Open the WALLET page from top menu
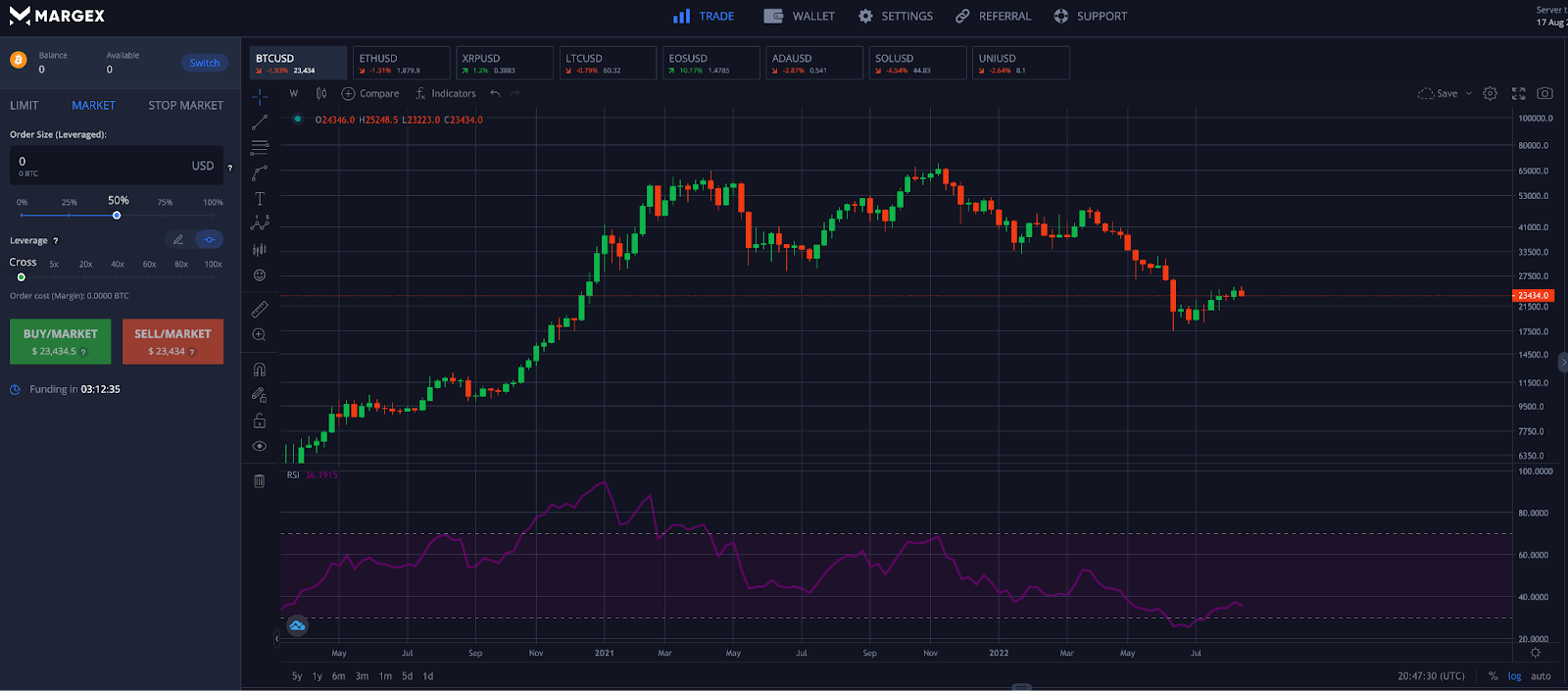1568x691 pixels. pos(800,17)
